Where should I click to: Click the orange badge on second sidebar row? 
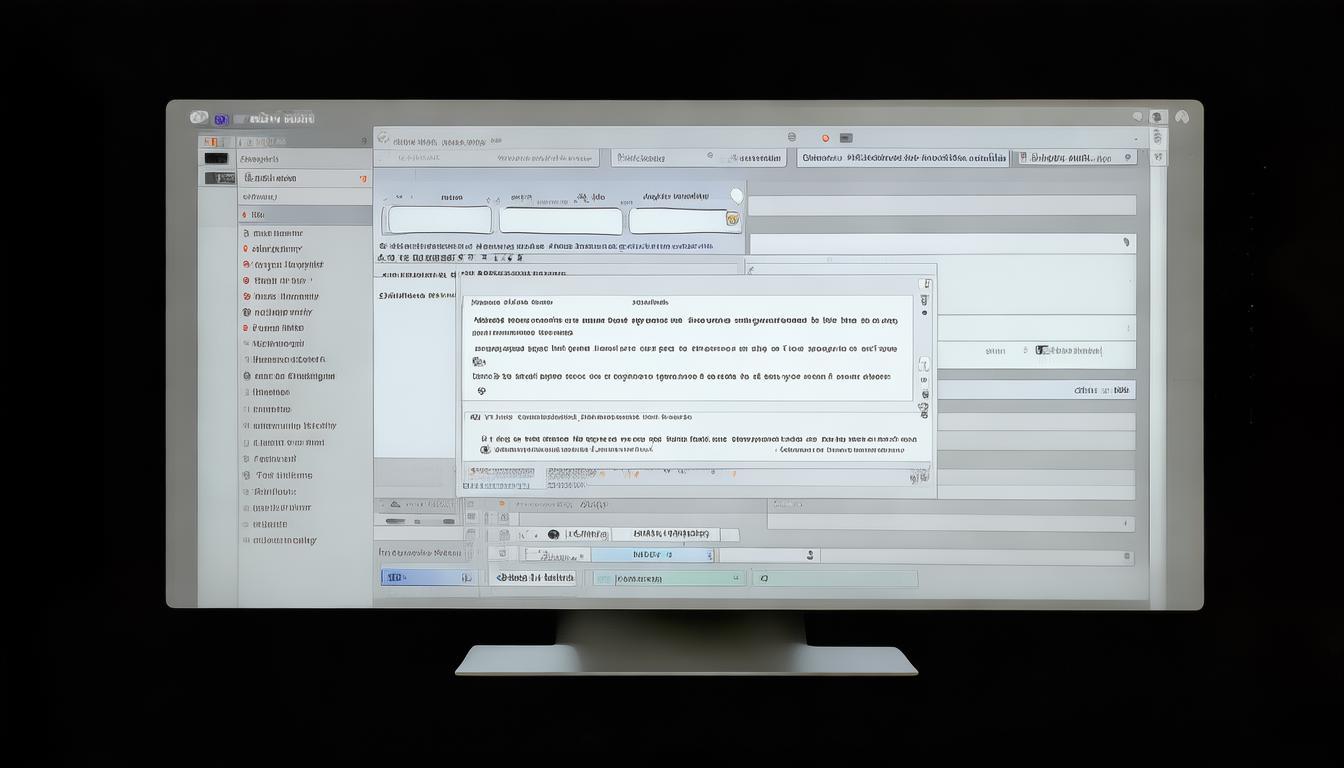(x=363, y=179)
